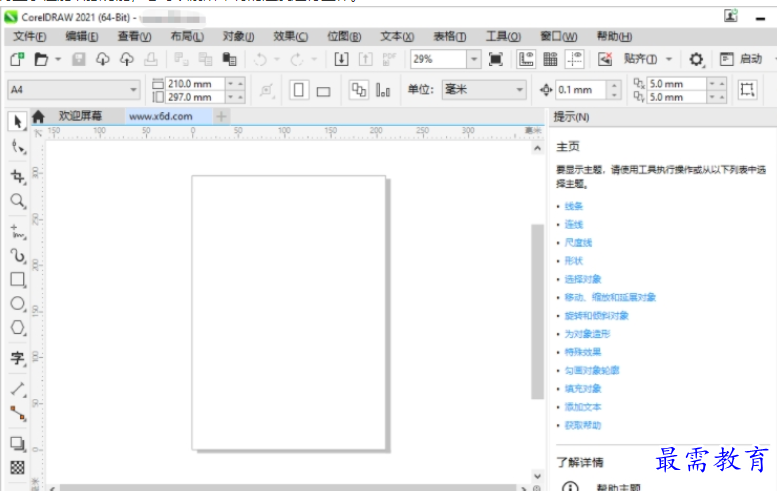Open the 文件 menu

coord(30,36)
